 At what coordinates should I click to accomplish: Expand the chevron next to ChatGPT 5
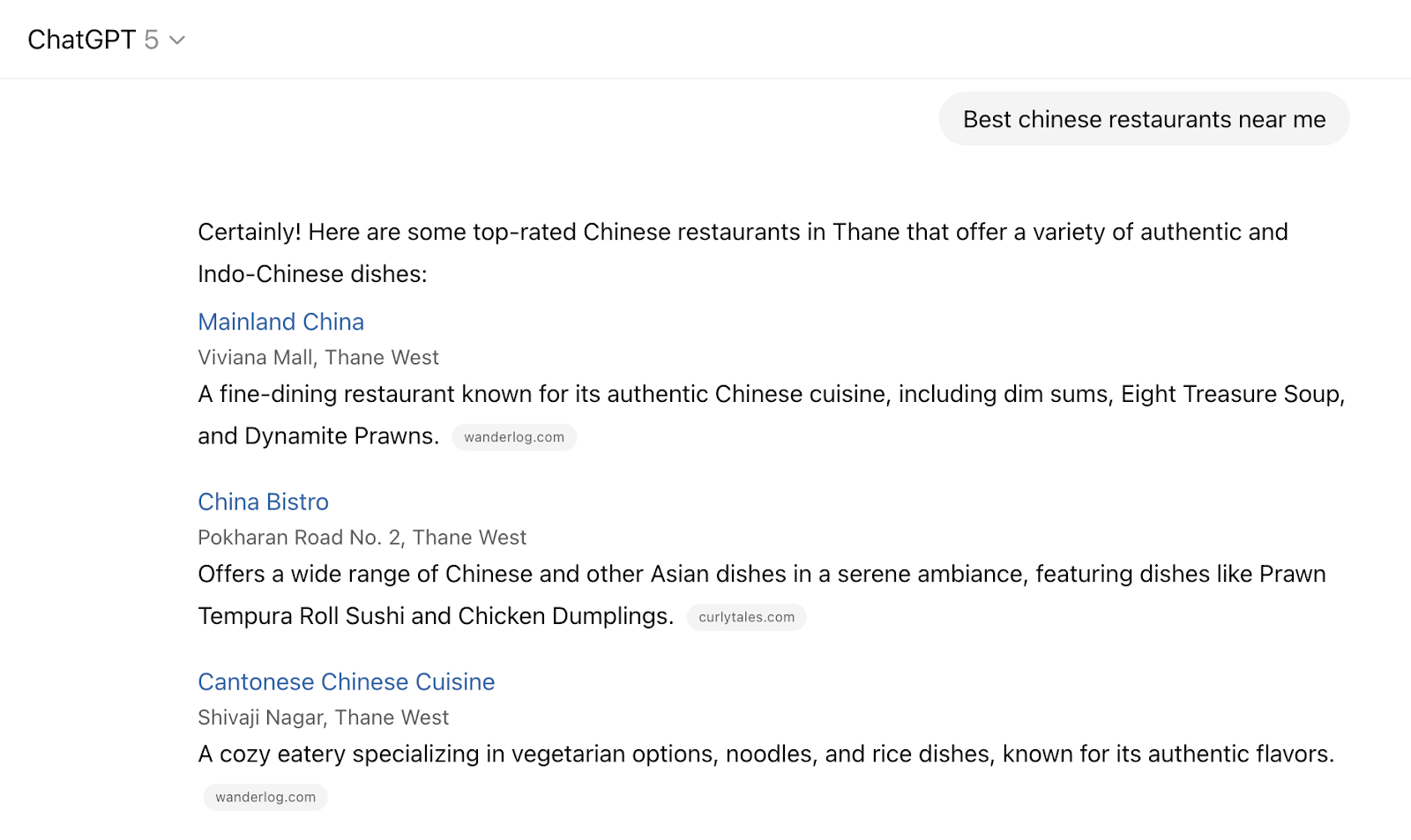[x=175, y=40]
